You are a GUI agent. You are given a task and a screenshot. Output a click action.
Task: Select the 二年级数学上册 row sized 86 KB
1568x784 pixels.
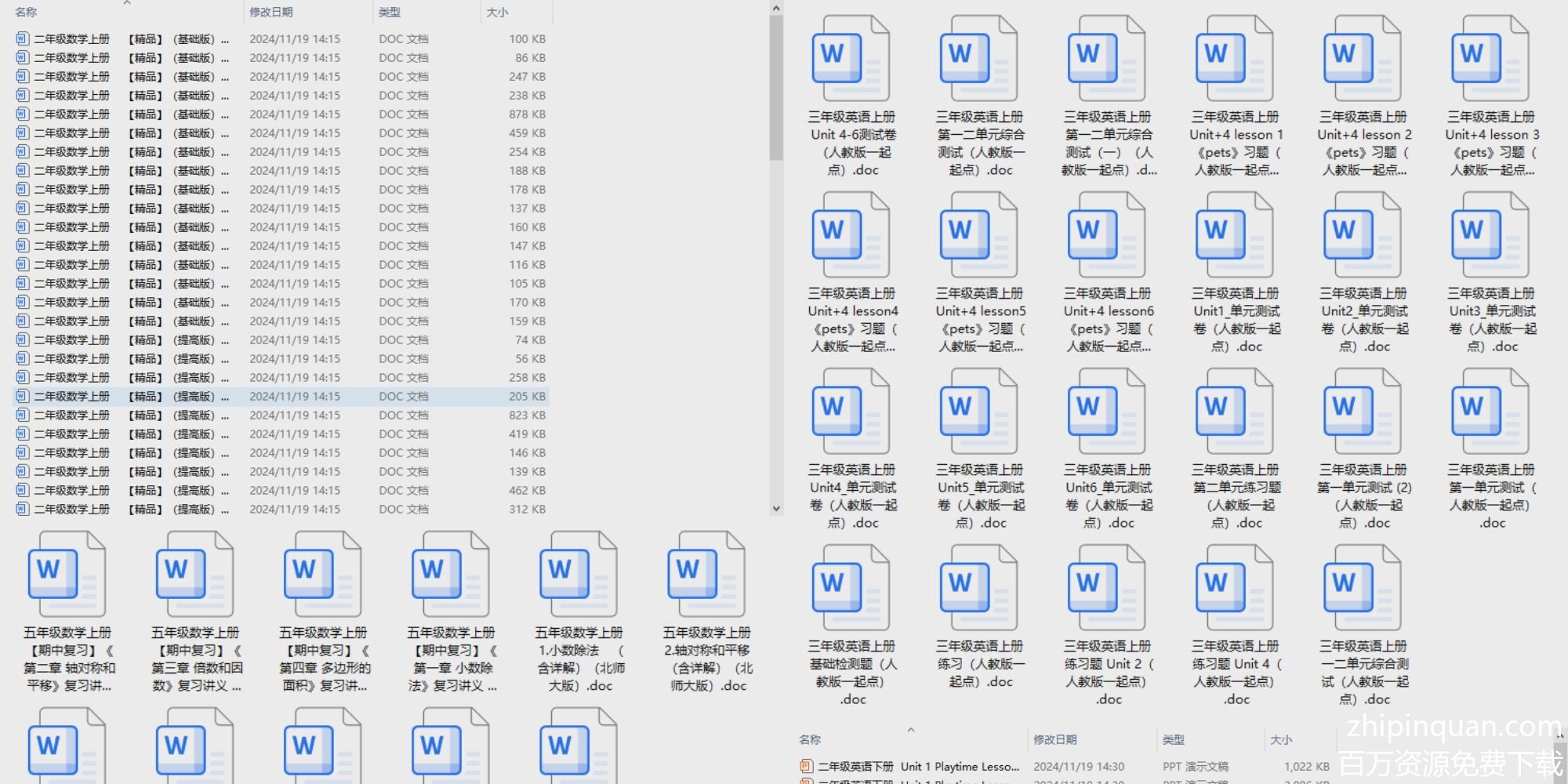tap(281, 58)
